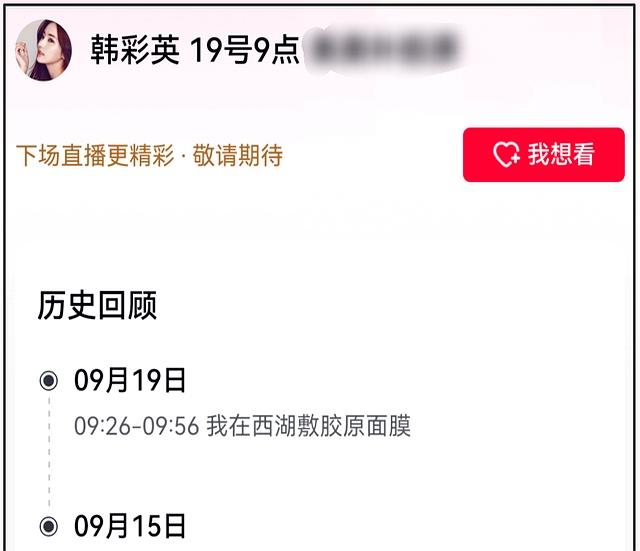Tap the 我想看 text inside red button

561,154
